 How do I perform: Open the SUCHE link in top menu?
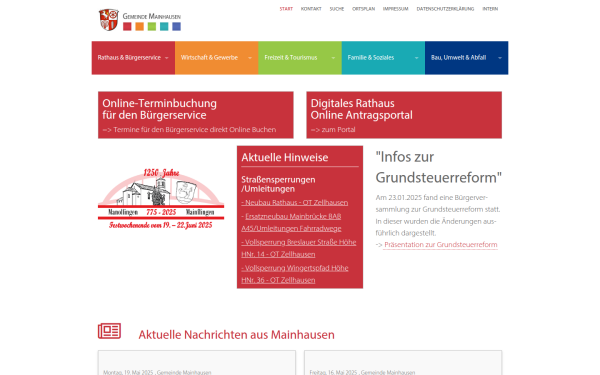click(x=337, y=9)
